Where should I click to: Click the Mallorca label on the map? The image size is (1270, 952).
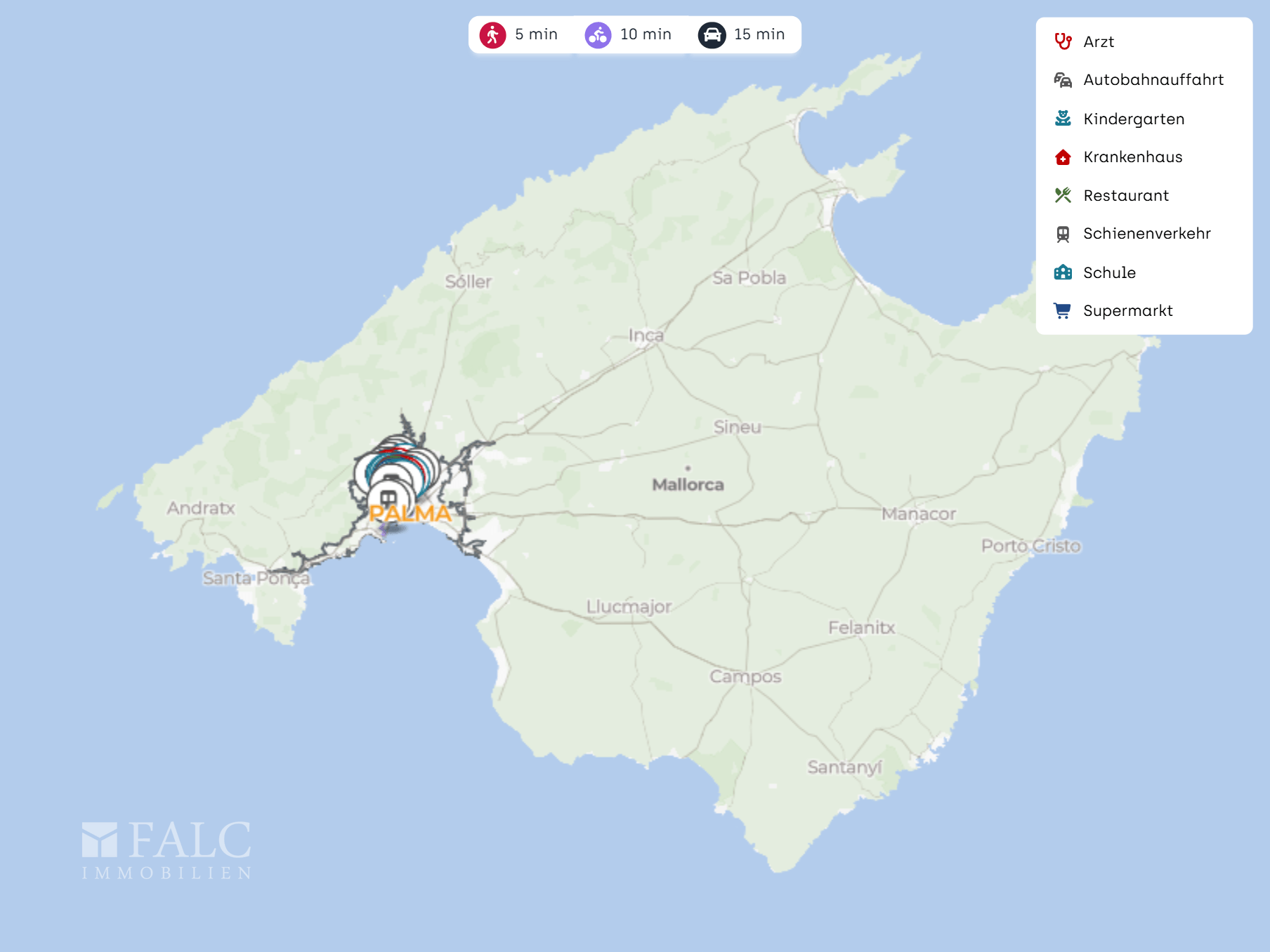click(688, 484)
